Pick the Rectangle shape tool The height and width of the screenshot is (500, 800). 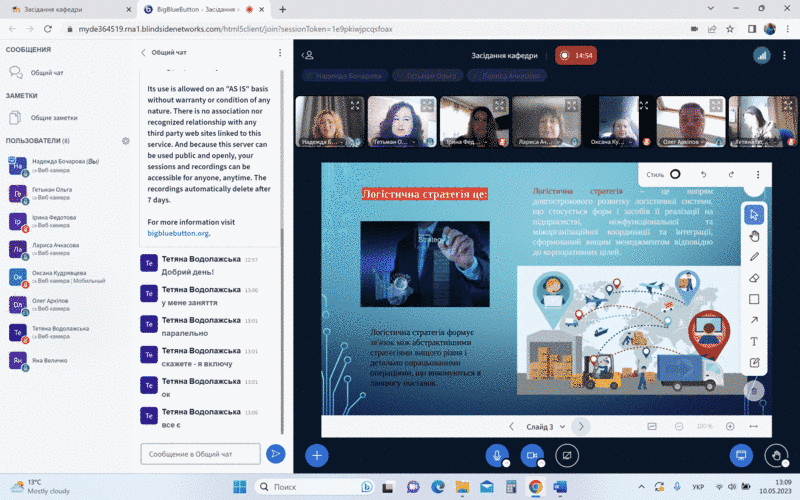[755, 299]
